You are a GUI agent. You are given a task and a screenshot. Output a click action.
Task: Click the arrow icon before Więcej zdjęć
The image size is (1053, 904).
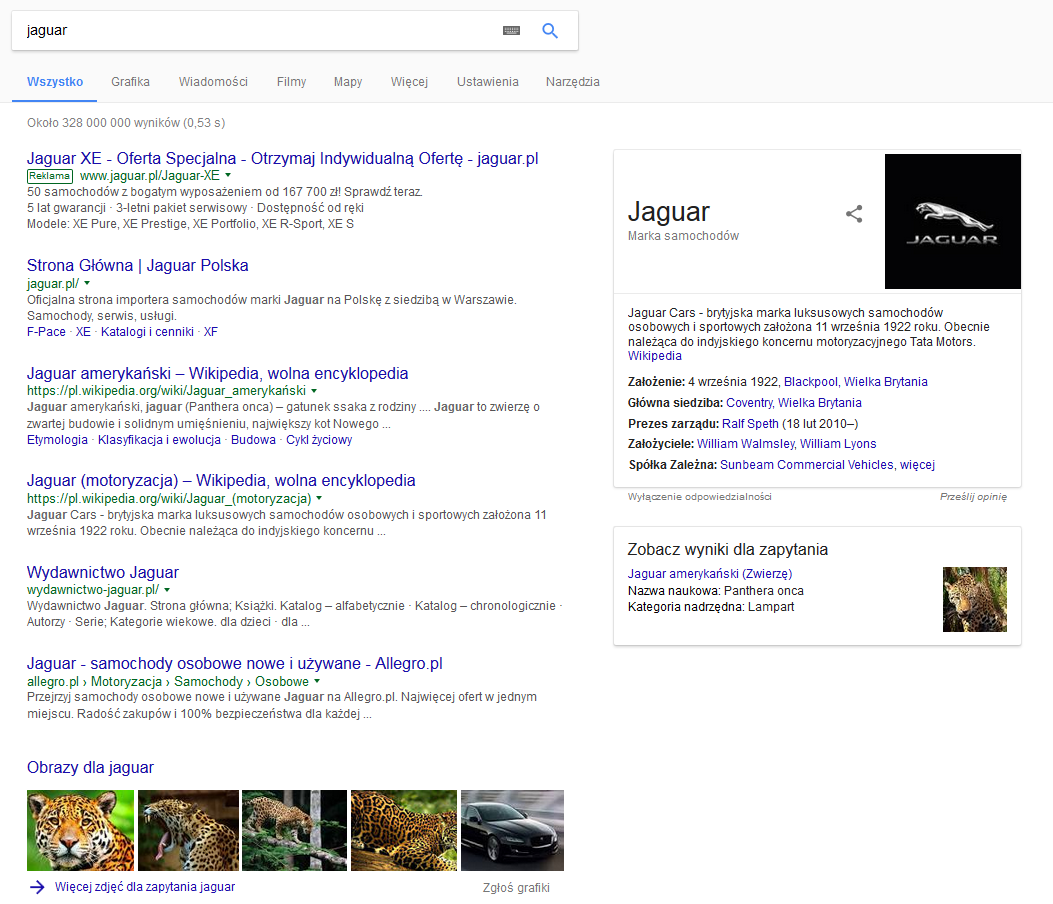coord(37,887)
